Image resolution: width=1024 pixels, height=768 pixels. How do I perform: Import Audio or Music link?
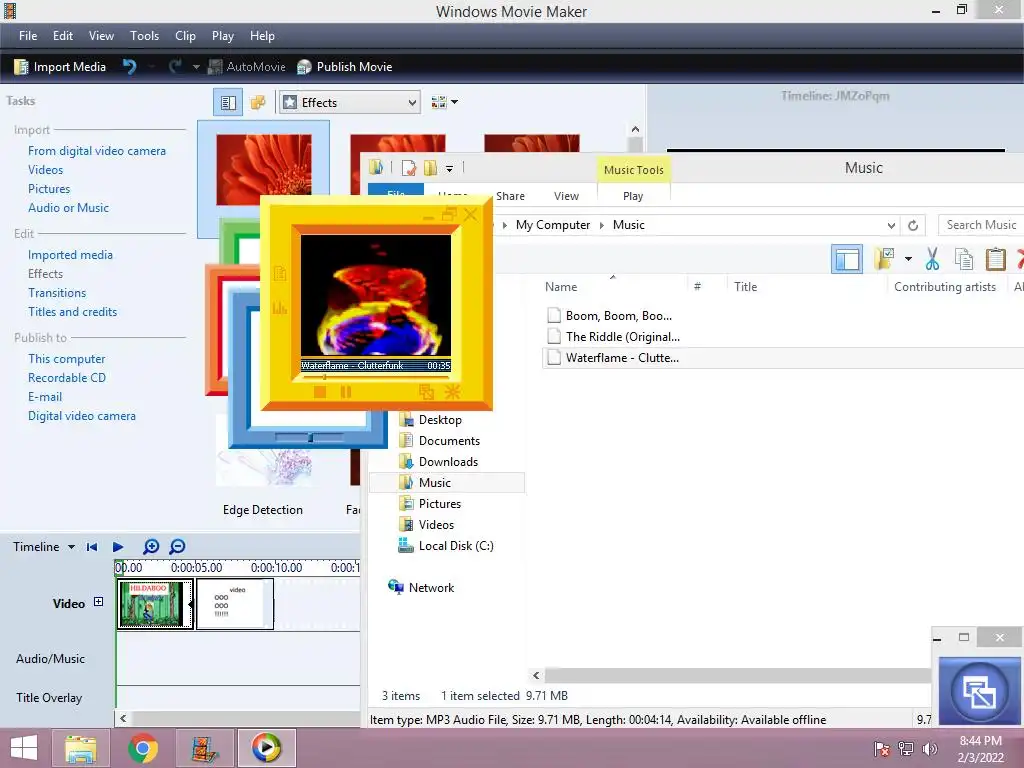tap(69, 208)
